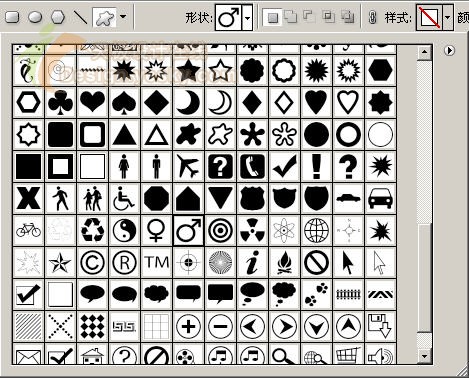469x378 pixels.
Task: Pick the TM trademark shape
Action: point(156,262)
